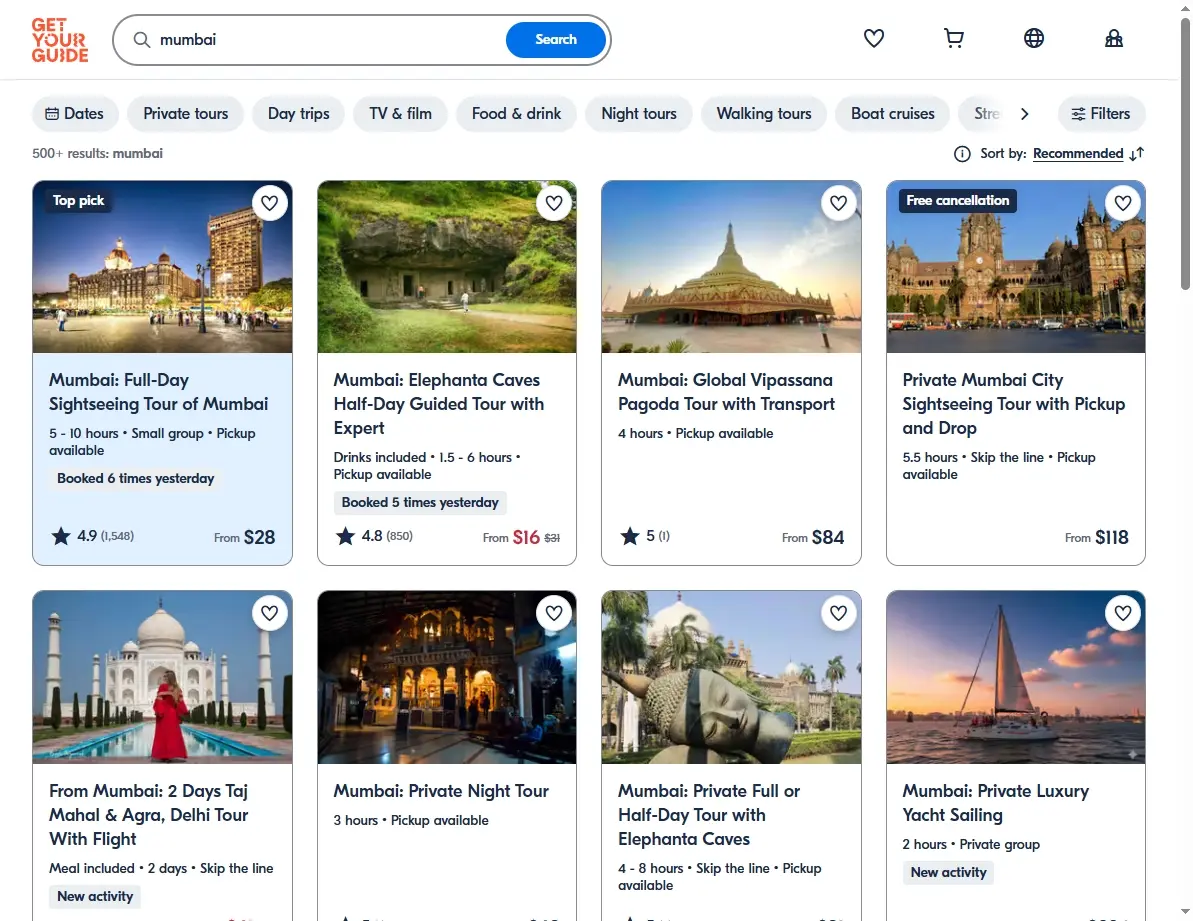Save 2 Days Taj Mahal tour to wishlist
This screenshot has height=921, width=1193.
269,613
